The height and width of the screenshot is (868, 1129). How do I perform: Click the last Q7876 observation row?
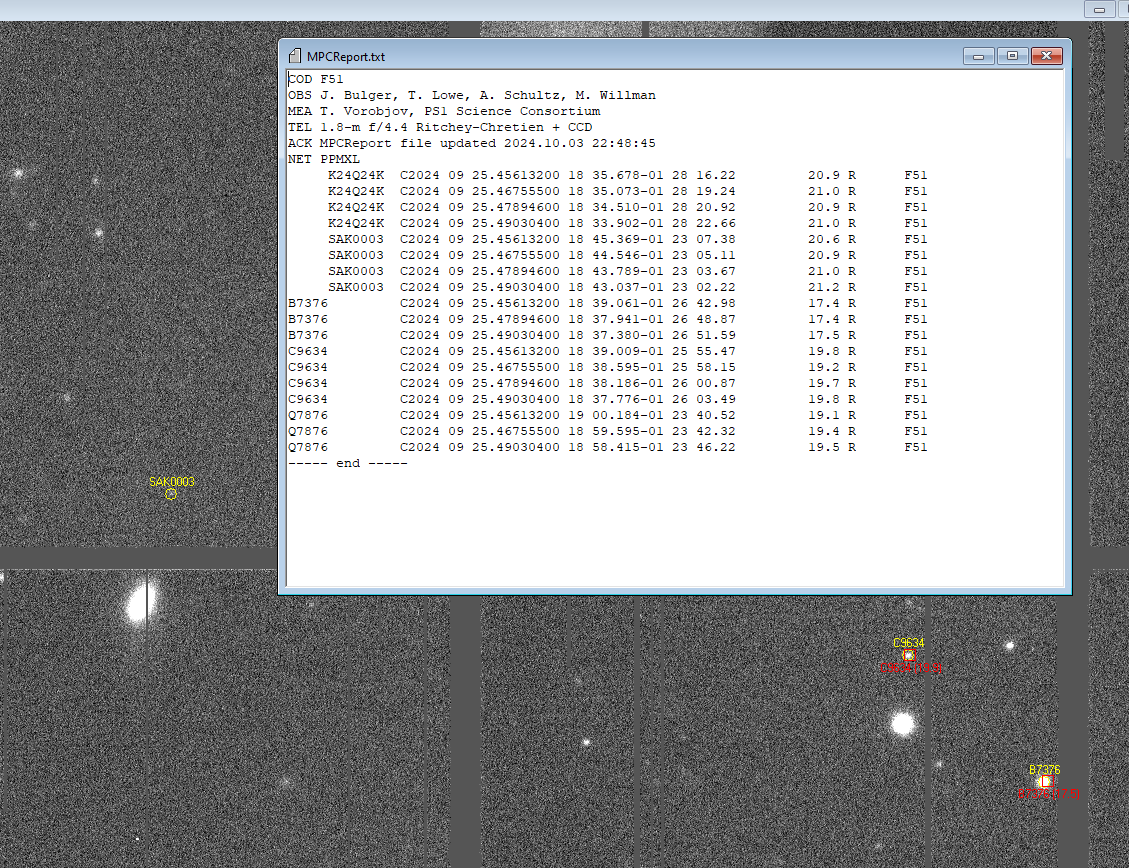click(x=606, y=447)
